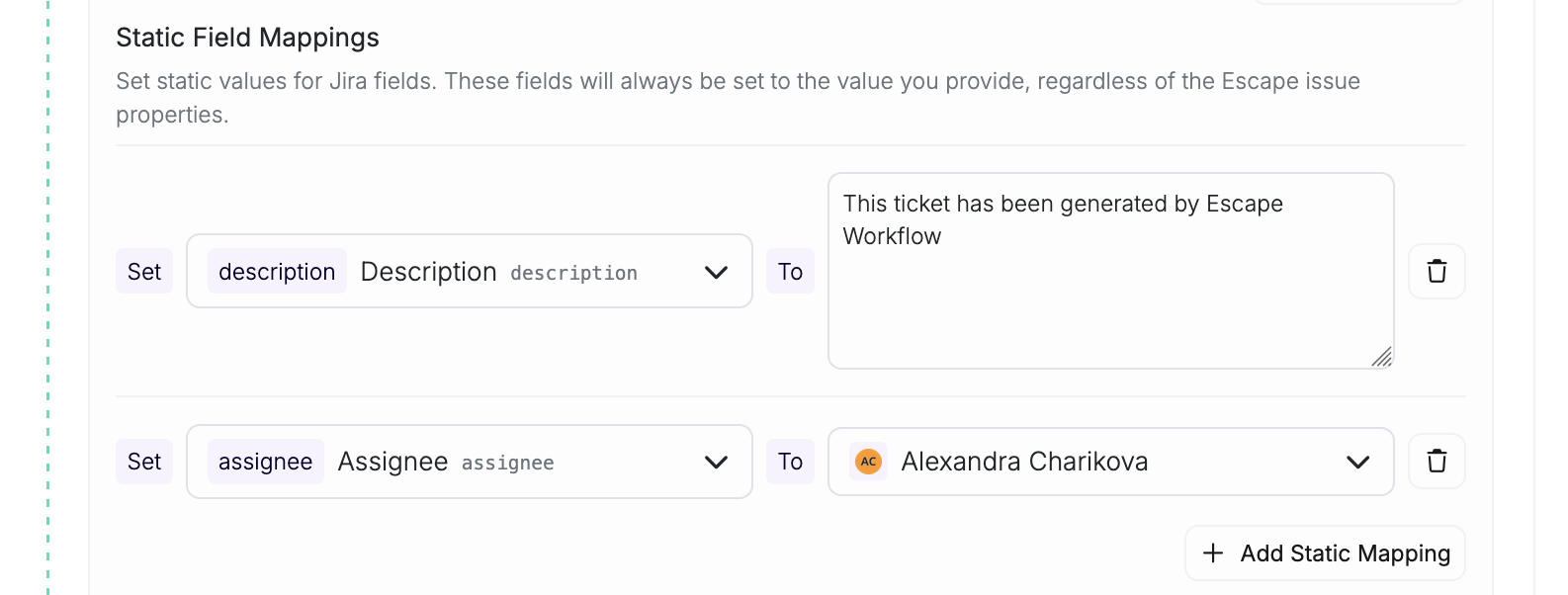
Task: Click the chevron on the assignee value picker
Action: [x=1358, y=461]
